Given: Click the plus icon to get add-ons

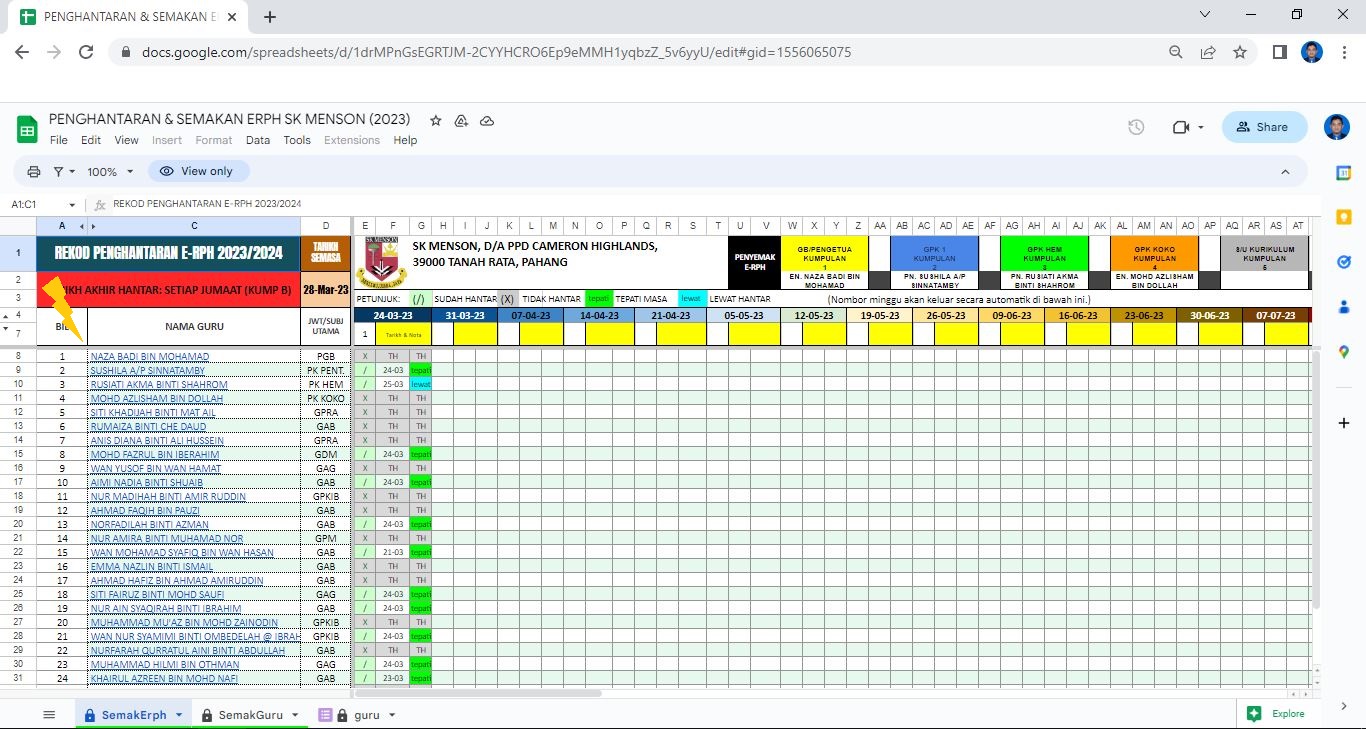Looking at the screenshot, I should pos(1344,423).
